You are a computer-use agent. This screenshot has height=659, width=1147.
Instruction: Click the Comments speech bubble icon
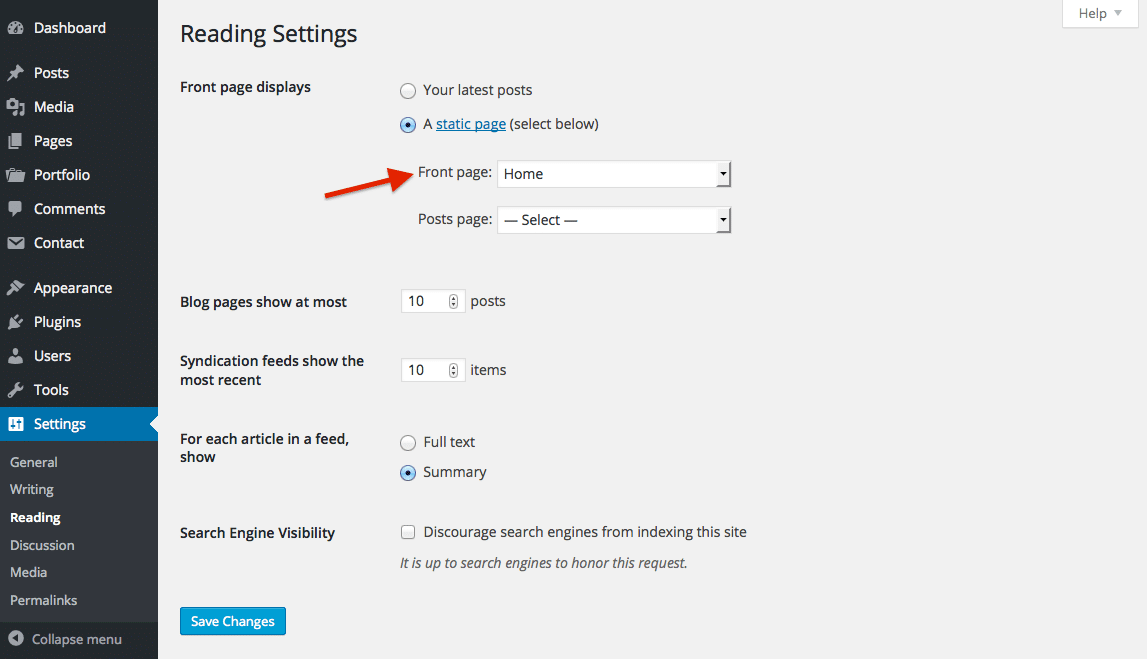15,209
